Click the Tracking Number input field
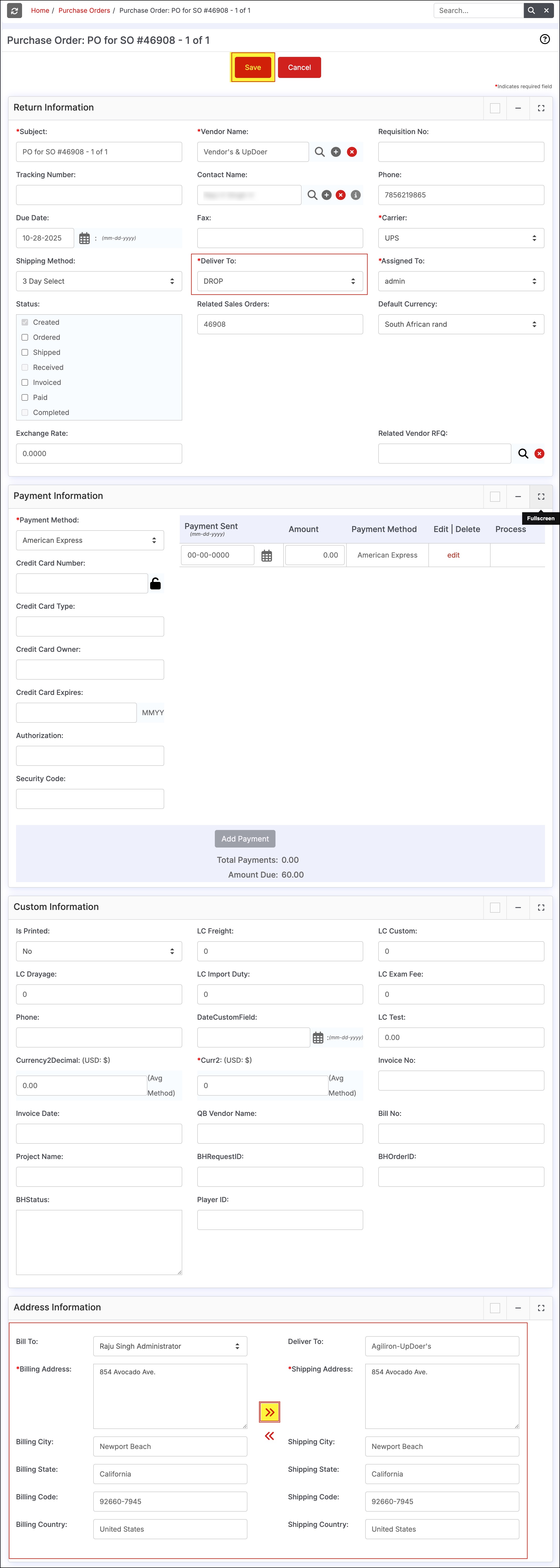Screen dimensions: 560x1568 pos(99,195)
